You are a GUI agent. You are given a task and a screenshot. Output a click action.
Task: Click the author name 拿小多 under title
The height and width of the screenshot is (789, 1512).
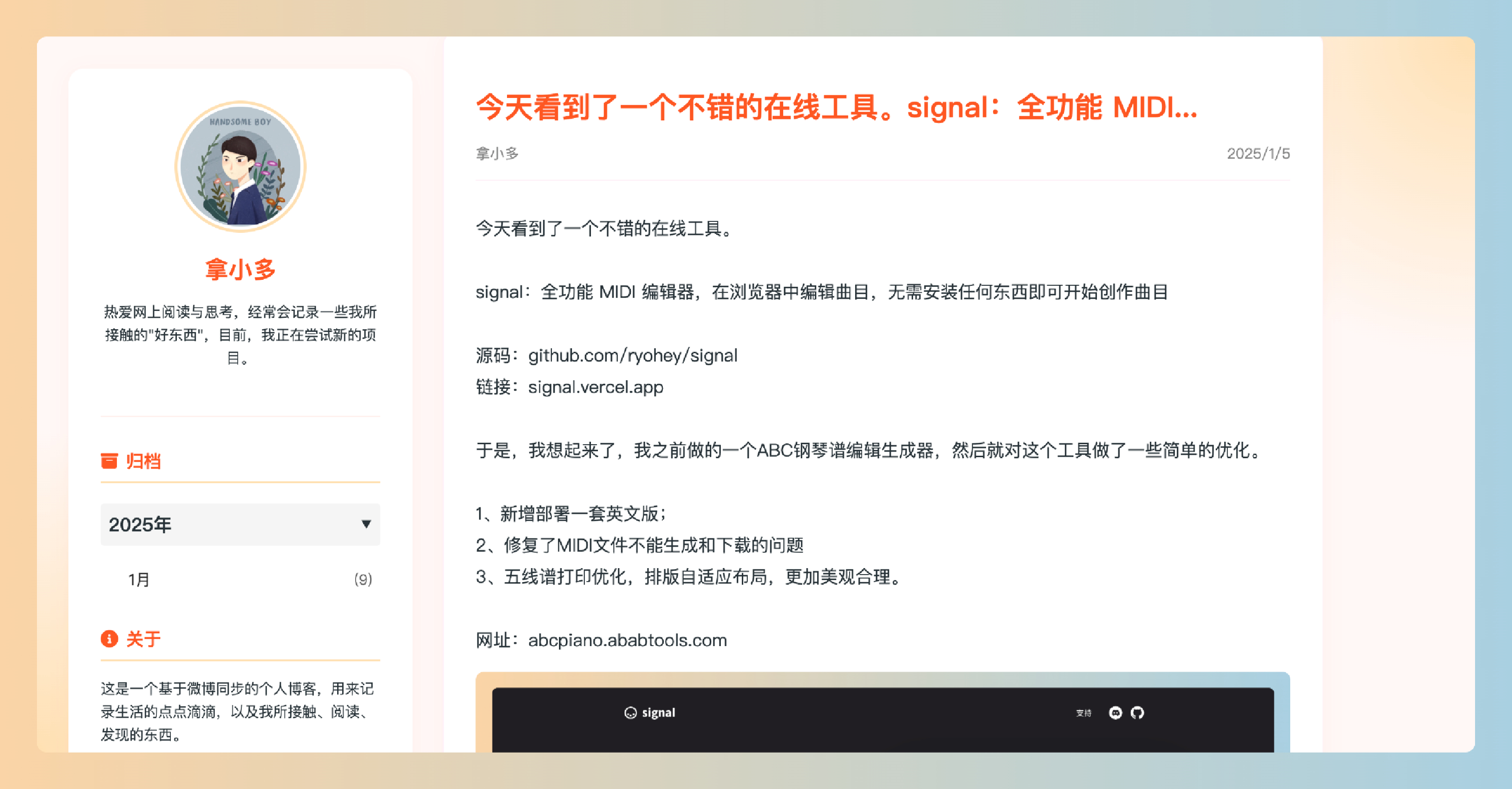click(x=497, y=154)
